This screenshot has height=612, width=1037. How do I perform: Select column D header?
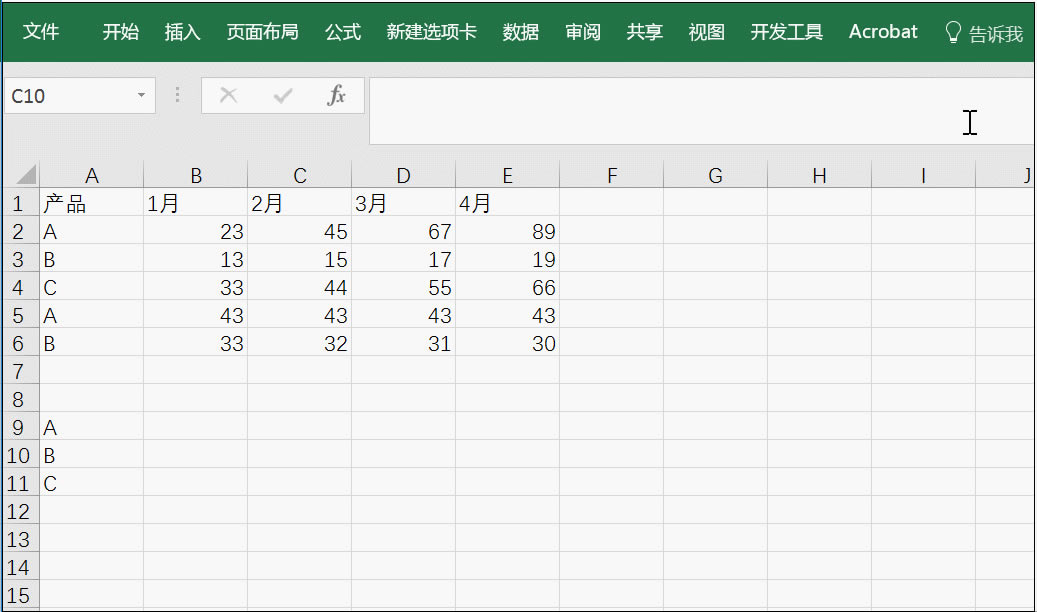tap(403, 175)
